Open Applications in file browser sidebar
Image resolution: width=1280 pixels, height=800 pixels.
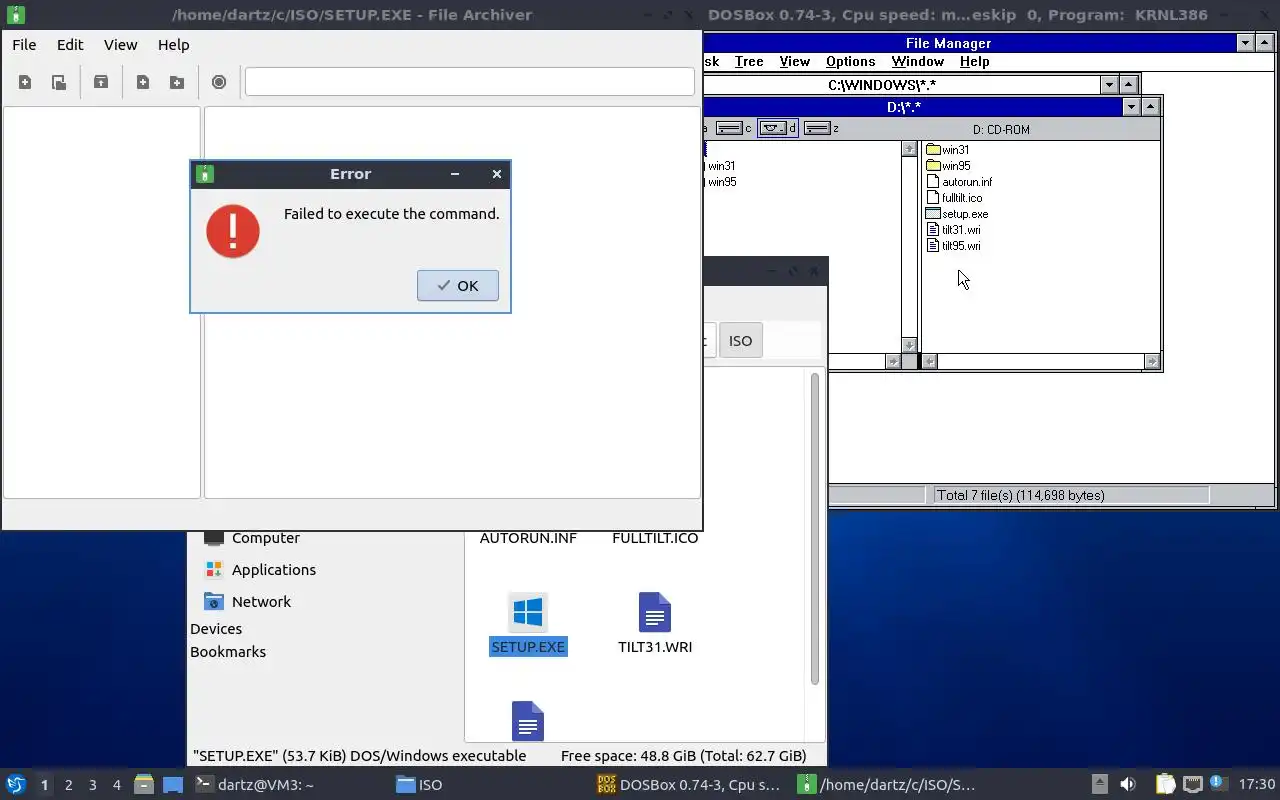tap(260, 570)
